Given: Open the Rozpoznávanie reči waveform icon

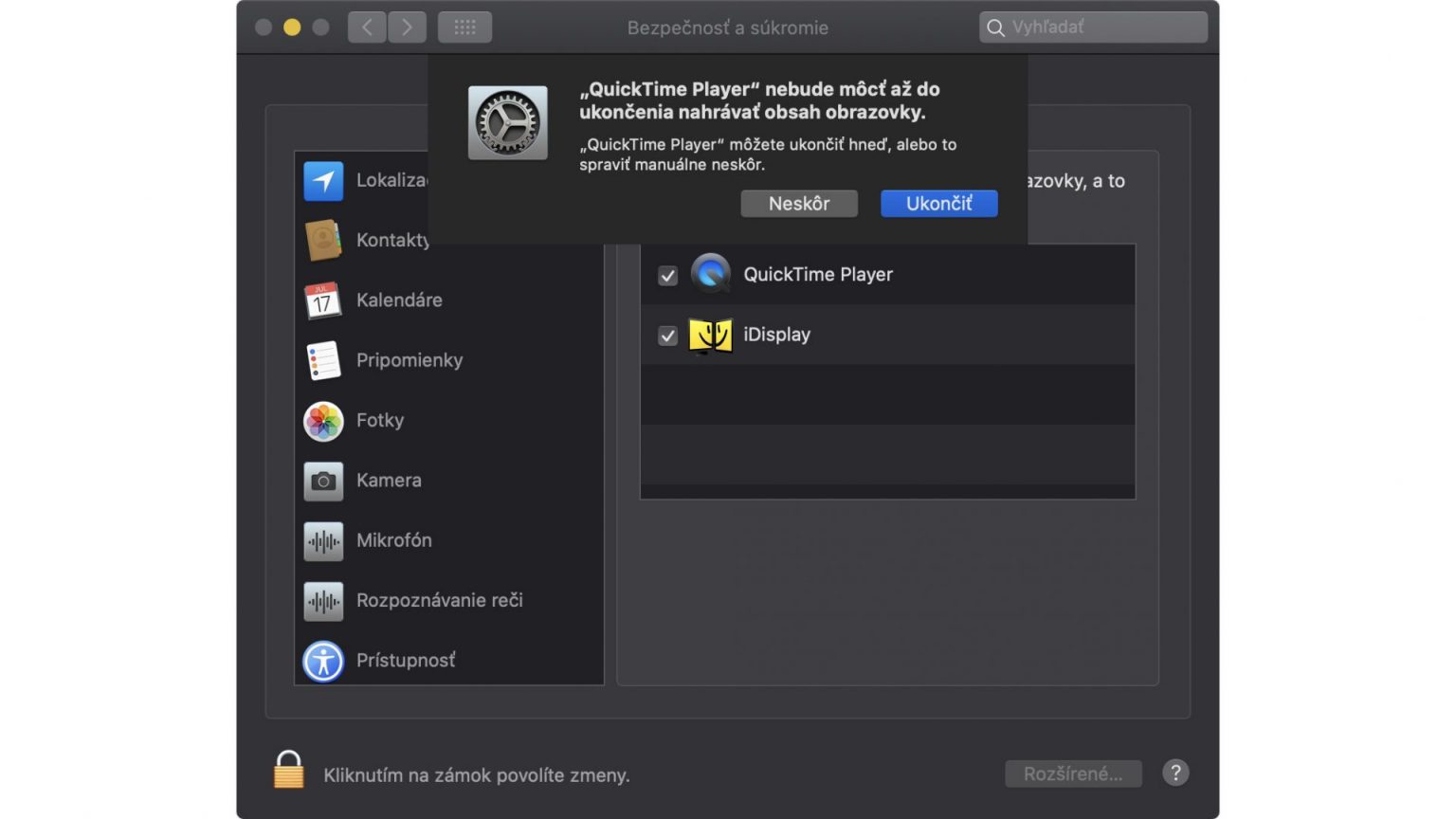Looking at the screenshot, I should click(x=323, y=601).
